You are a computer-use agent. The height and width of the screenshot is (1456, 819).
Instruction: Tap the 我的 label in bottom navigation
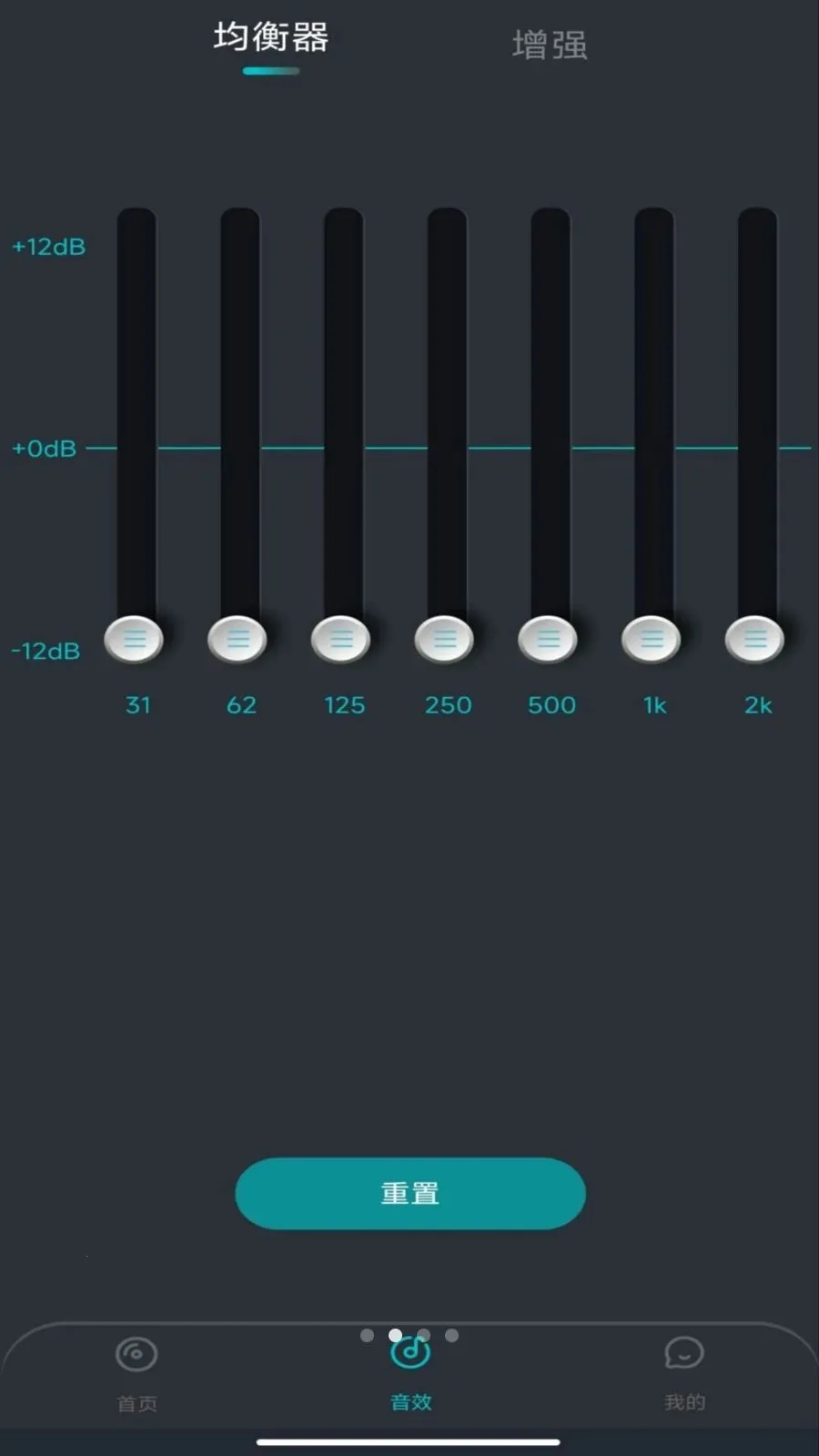pos(684,1402)
